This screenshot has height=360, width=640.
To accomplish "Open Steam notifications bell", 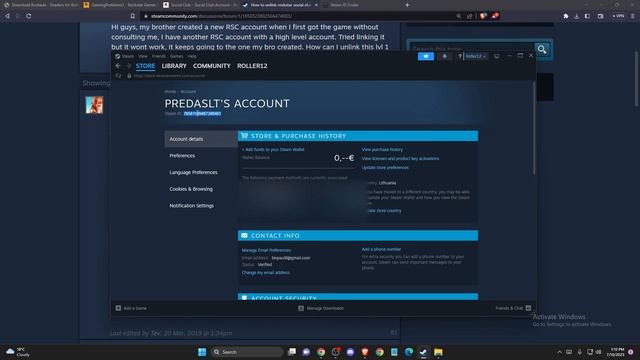I will 444,56.
